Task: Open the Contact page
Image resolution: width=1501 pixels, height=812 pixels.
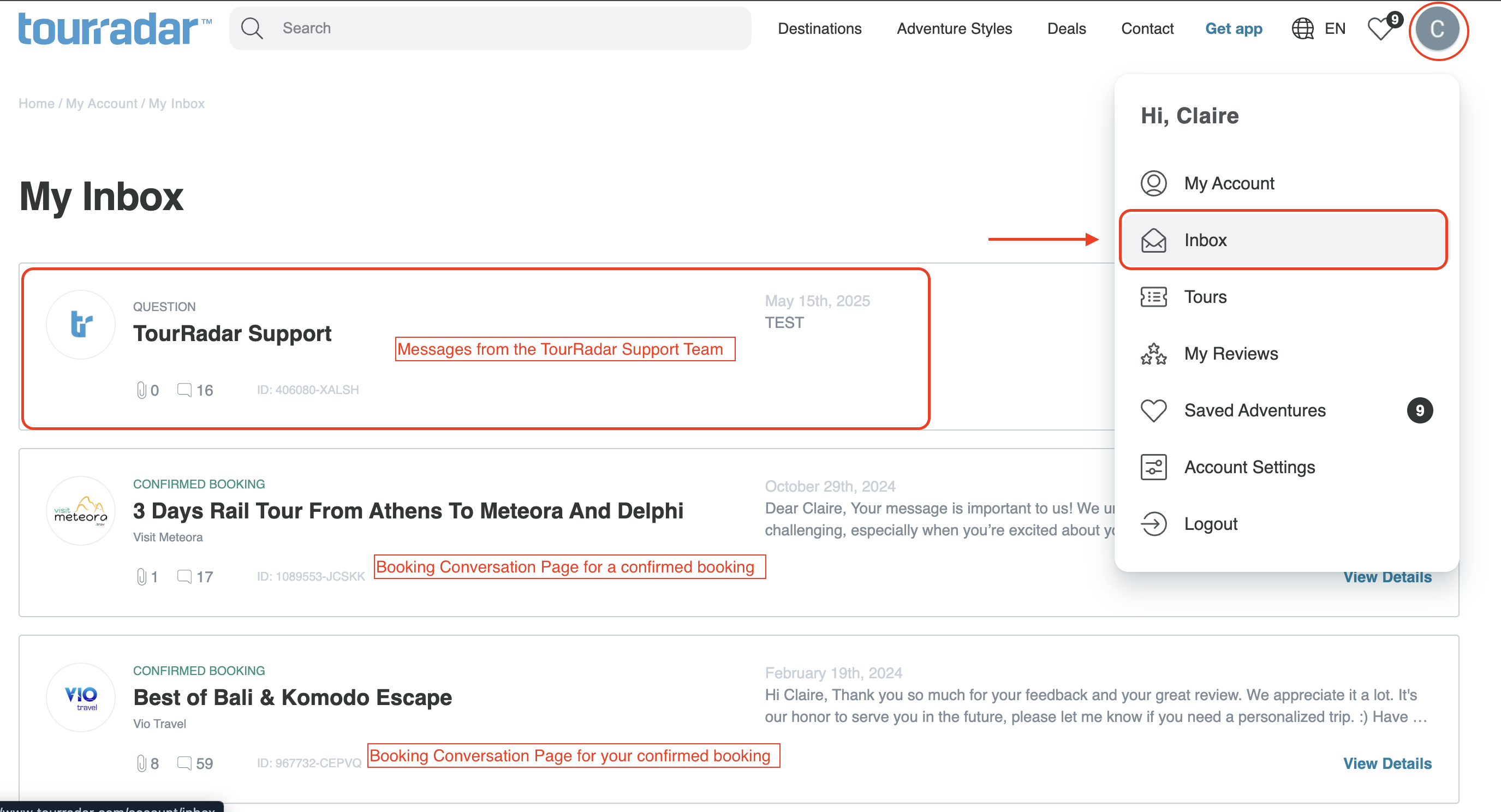Action: point(1147,28)
